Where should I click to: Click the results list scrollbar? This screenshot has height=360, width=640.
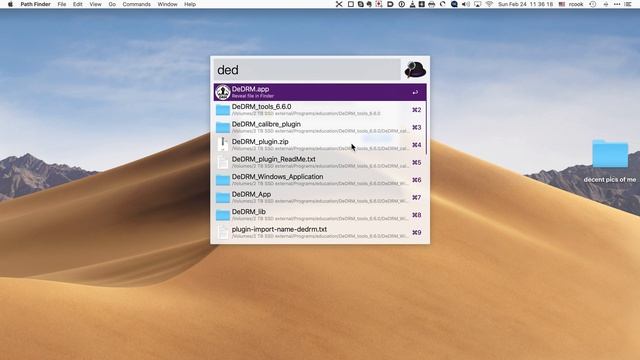click(x=426, y=119)
